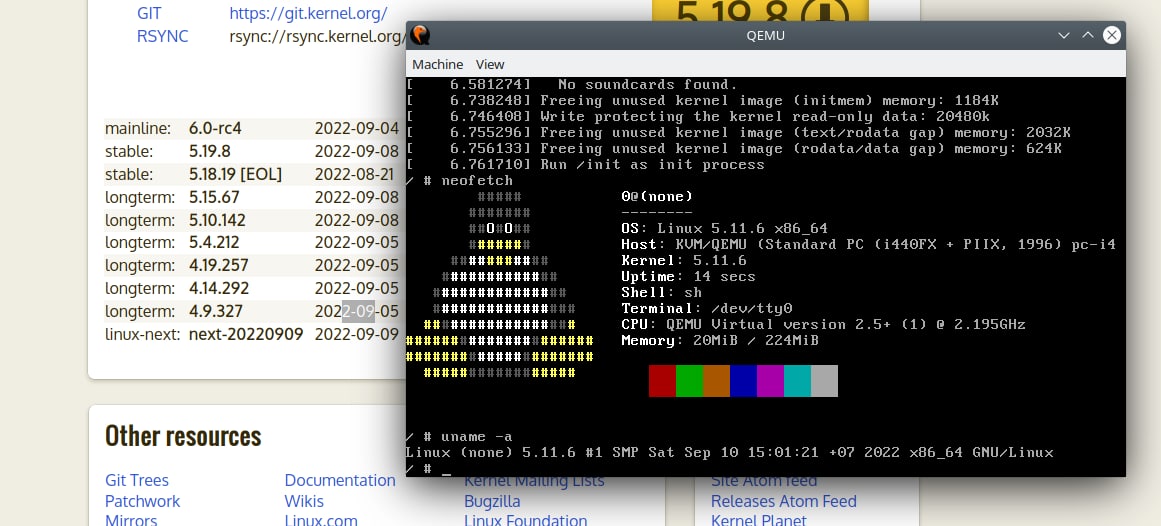Image resolution: width=1161 pixels, height=526 pixels.
Task: Click 'Shell: sh' line in terminal
Action: click(661, 293)
